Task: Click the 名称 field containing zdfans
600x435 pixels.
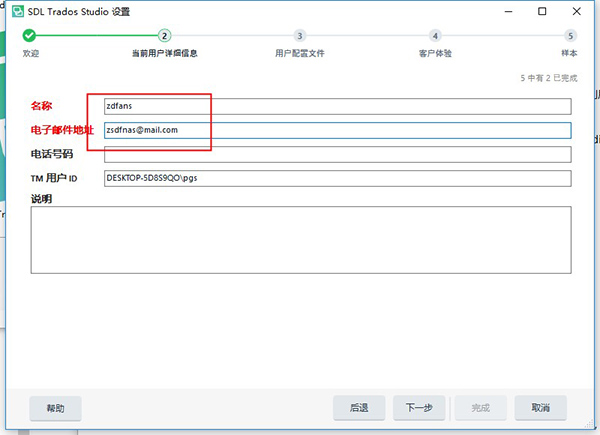Action: (336, 105)
